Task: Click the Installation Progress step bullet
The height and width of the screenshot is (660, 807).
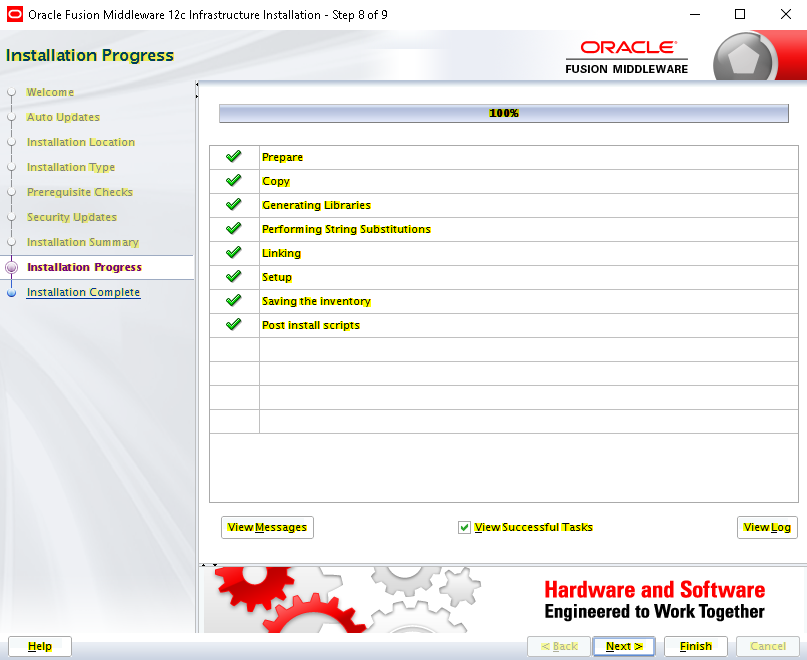Action: pyautogui.click(x=11, y=267)
